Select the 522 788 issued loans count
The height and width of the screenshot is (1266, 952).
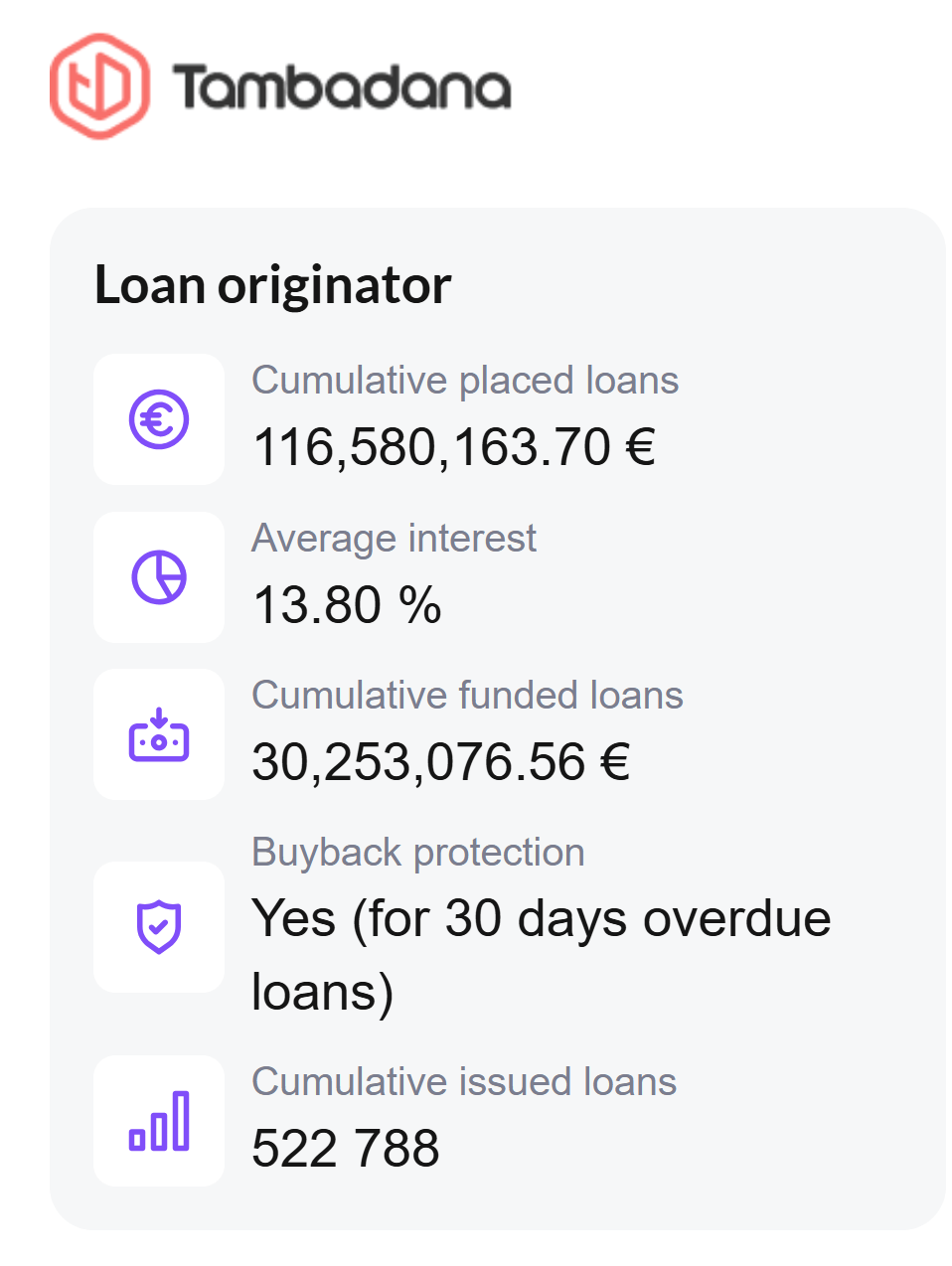[345, 1149]
